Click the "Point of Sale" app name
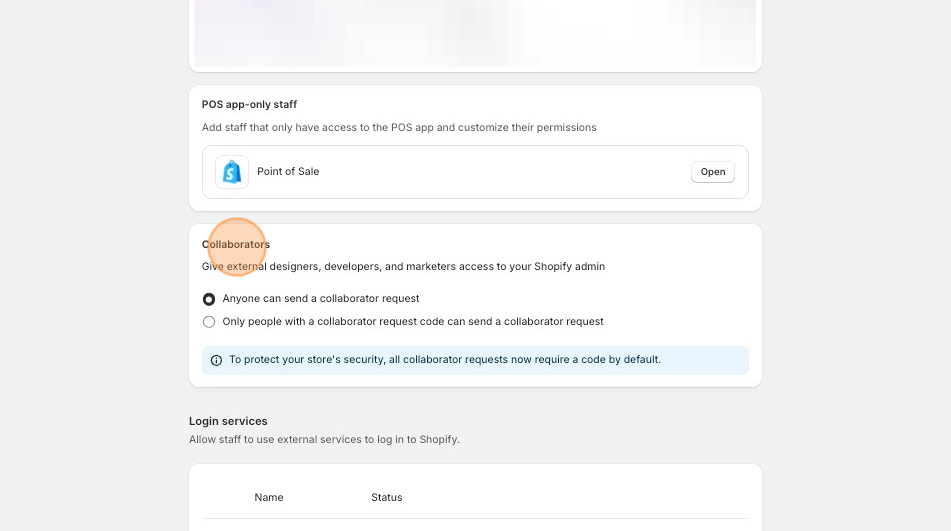This screenshot has width=951, height=531. pos(288,172)
